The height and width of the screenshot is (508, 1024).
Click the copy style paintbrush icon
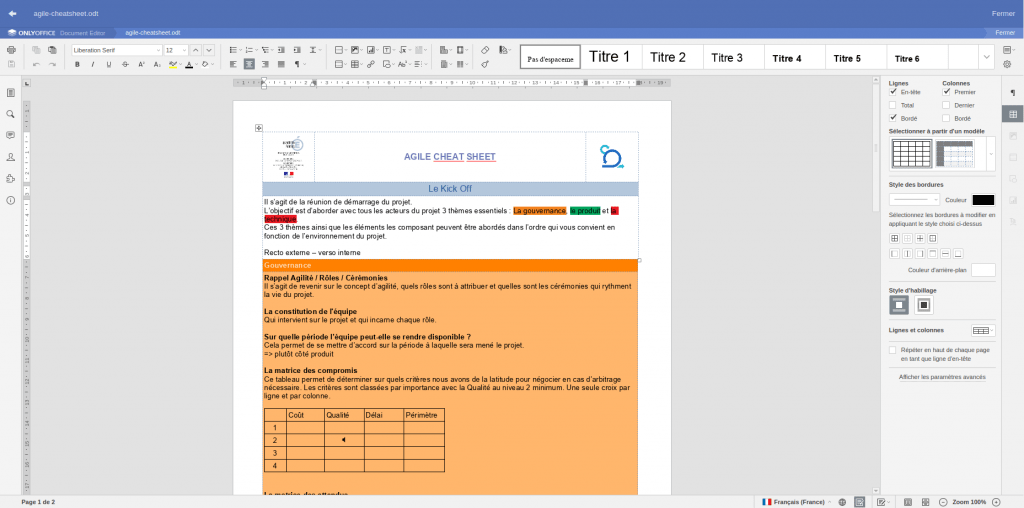coord(485,64)
